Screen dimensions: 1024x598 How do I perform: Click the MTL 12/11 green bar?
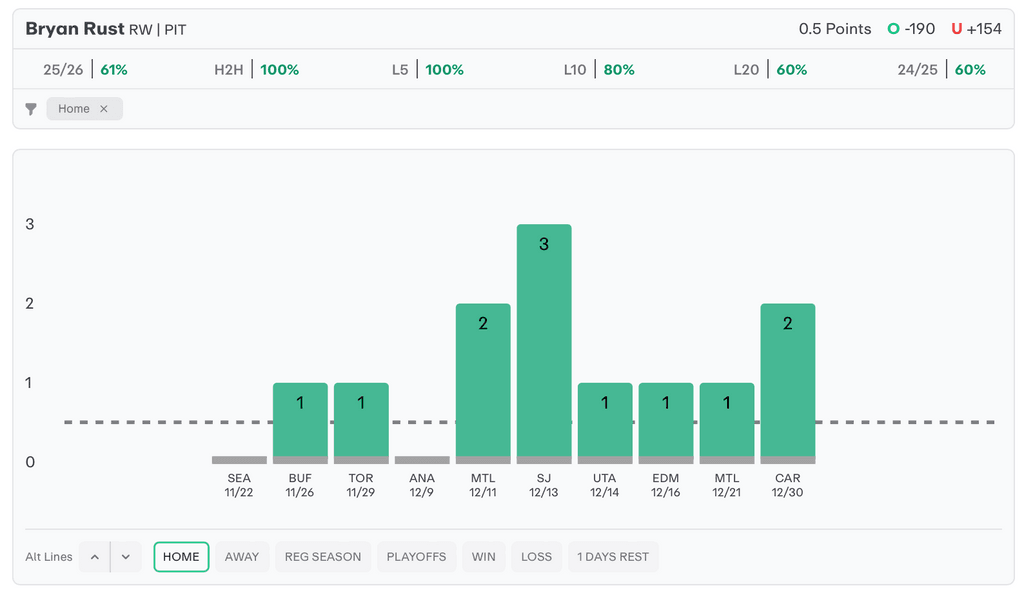point(483,380)
